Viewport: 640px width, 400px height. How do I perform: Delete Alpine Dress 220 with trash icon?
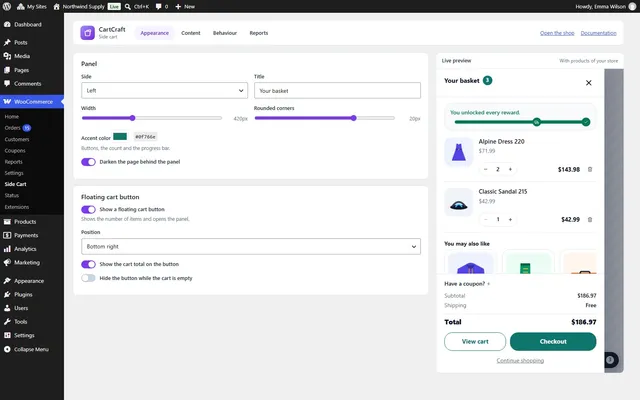pyautogui.click(x=590, y=169)
